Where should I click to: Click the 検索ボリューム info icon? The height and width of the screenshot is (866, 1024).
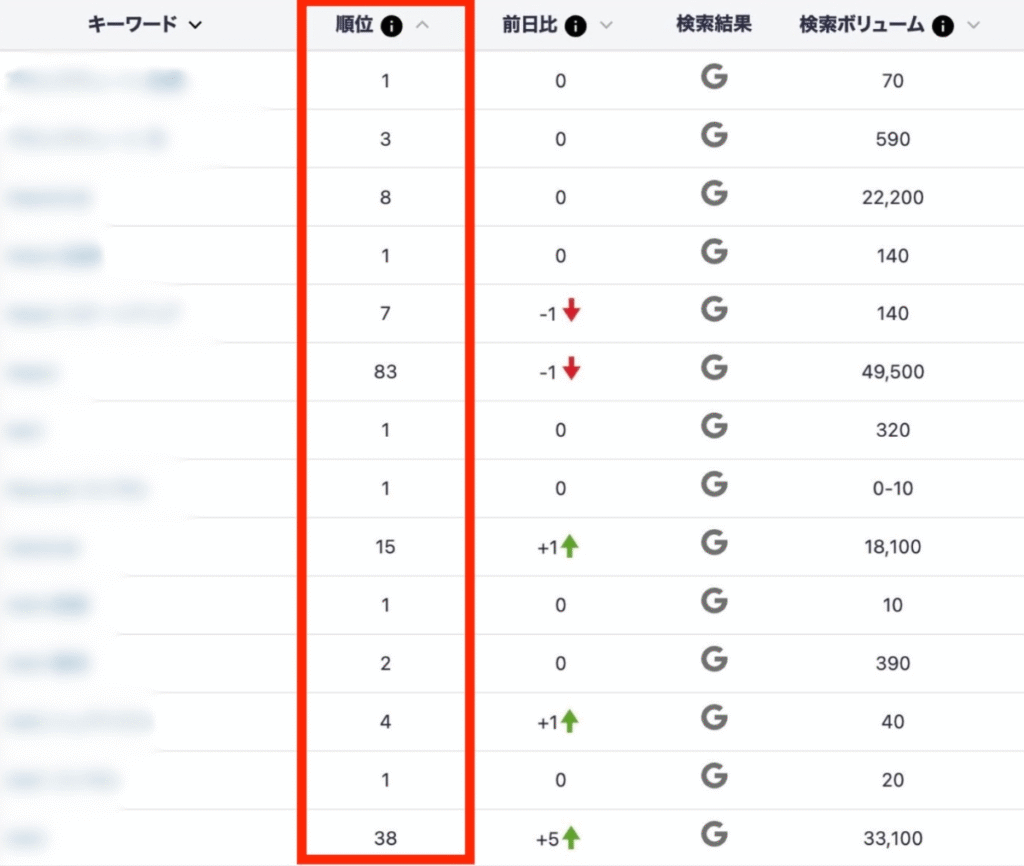[x=942, y=26]
